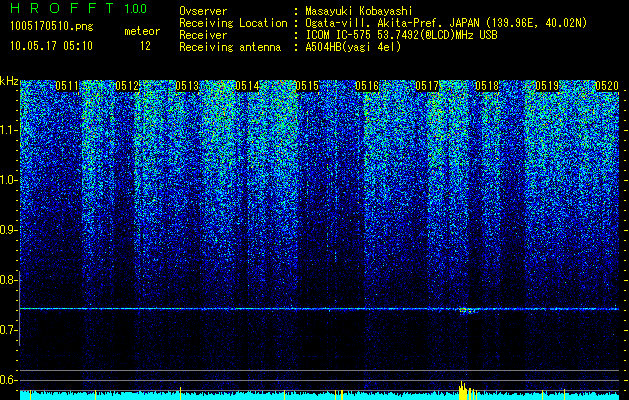Click the 0.8 kHz axis label
Screen dimensions: 629x400
tap(8, 280)
